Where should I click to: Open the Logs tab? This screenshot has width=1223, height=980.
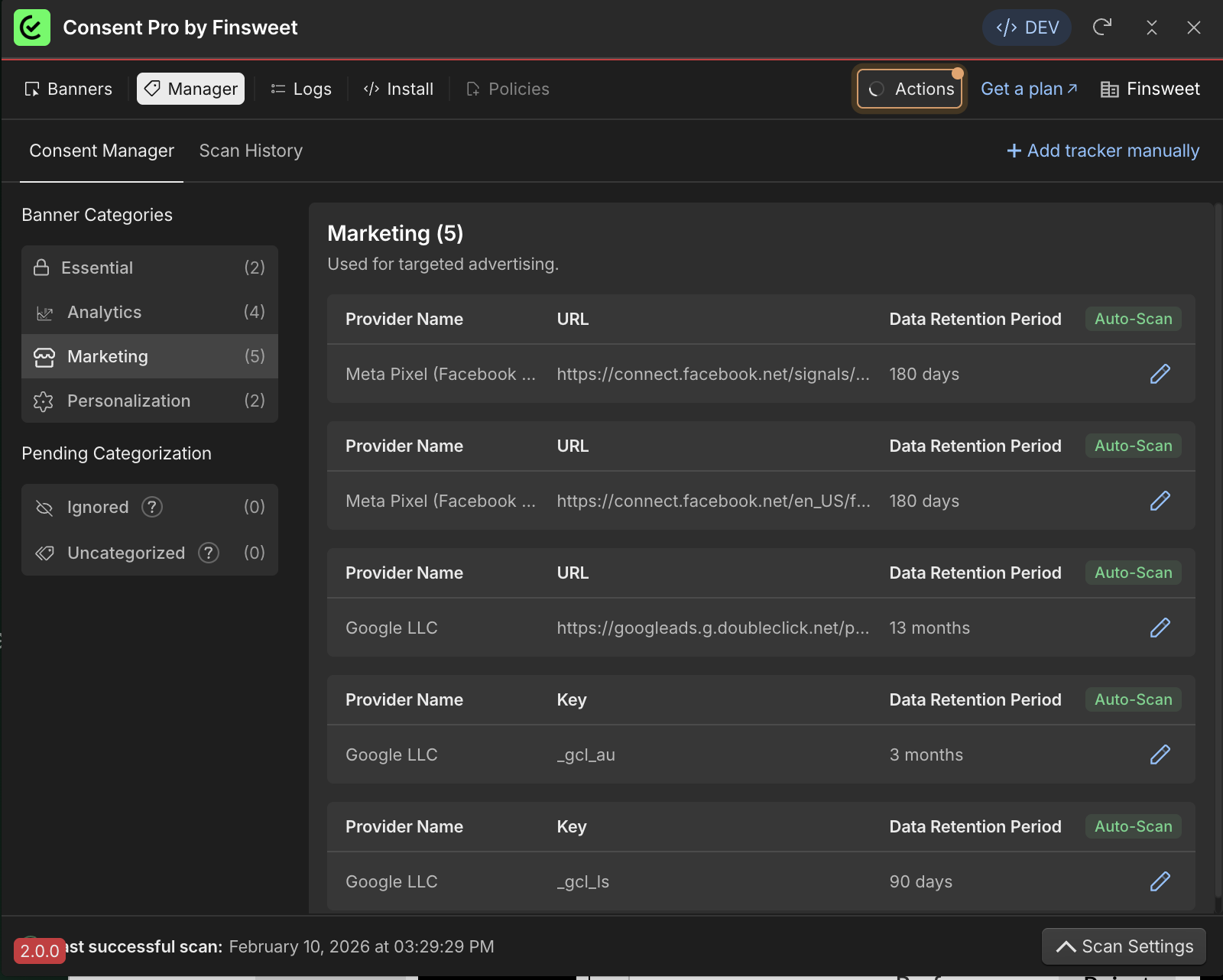(x=301, y=89)
